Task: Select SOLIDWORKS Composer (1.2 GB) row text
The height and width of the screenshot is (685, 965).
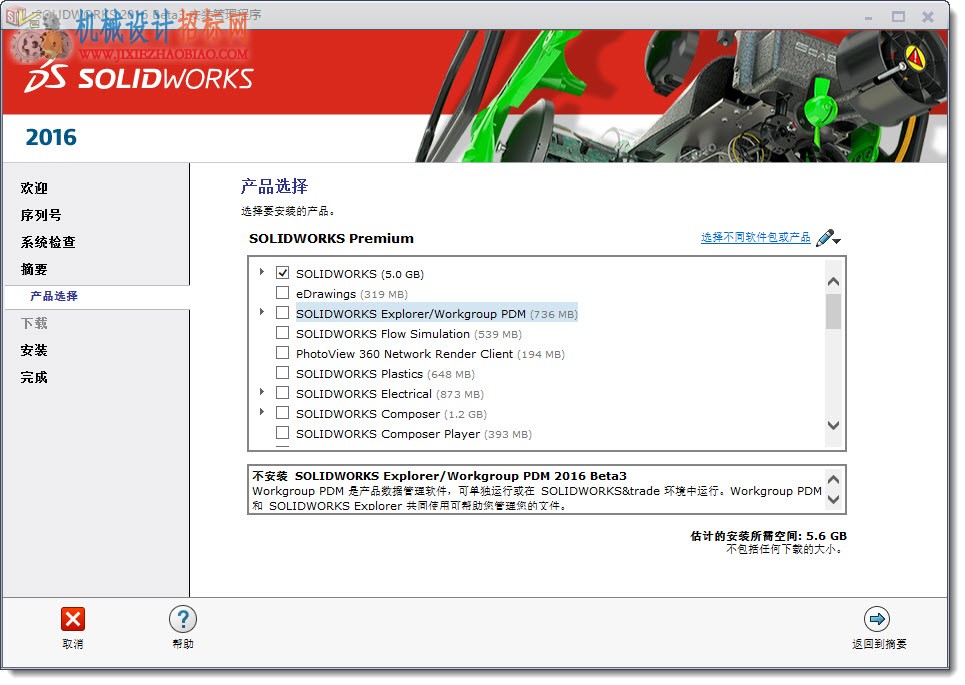Action: pyautogui.click(x=391, y=414)
